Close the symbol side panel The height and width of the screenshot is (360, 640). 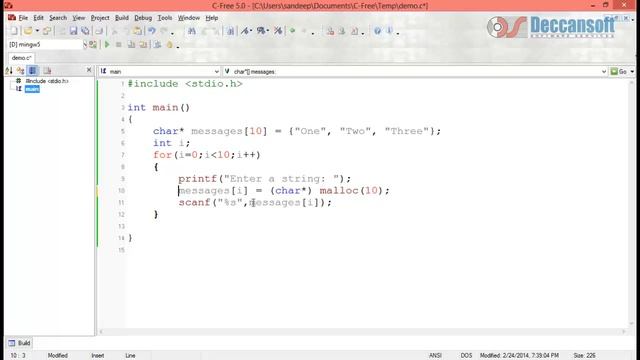(x=89, y=70)
